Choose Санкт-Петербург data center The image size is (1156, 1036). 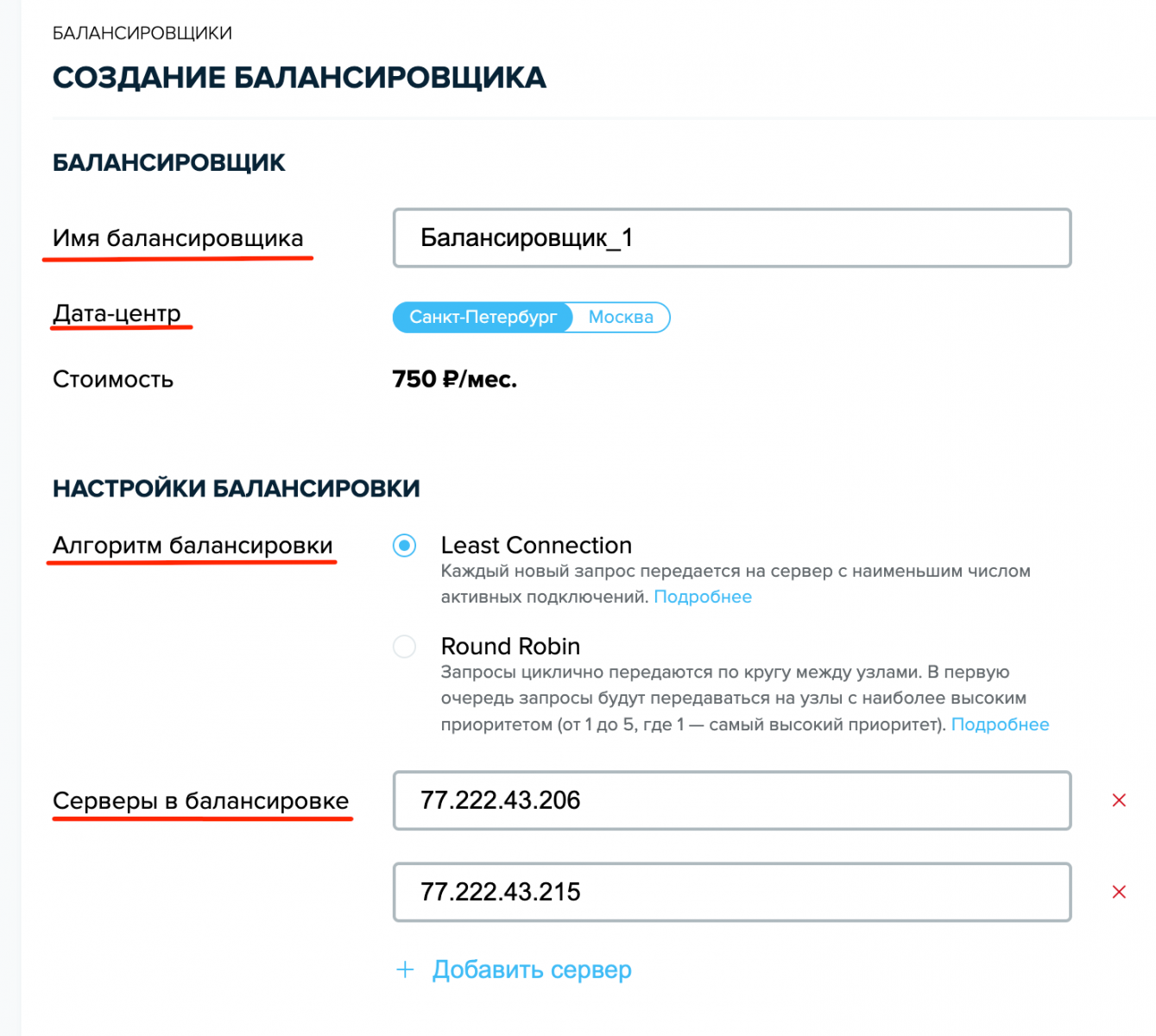483,317
